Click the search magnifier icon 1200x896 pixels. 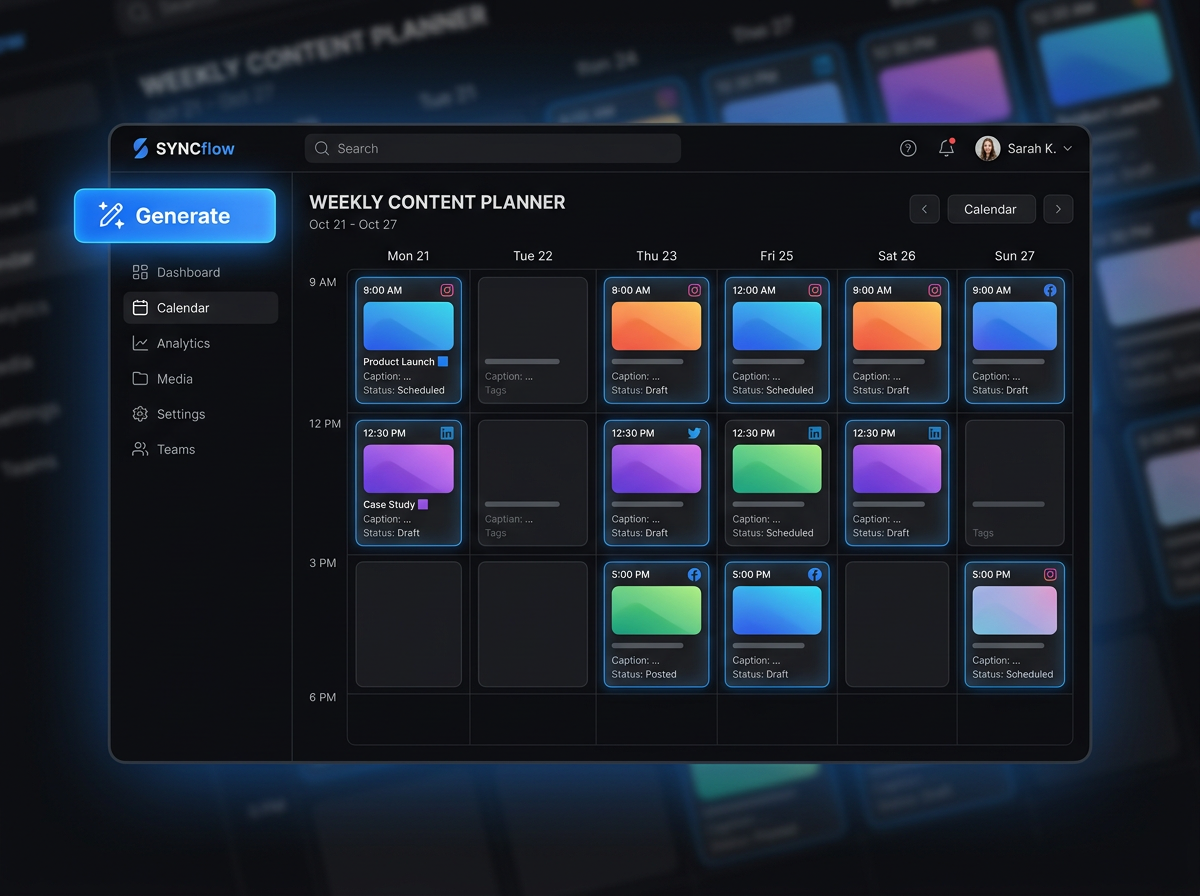pyautogui.click(x=322, y=148)
